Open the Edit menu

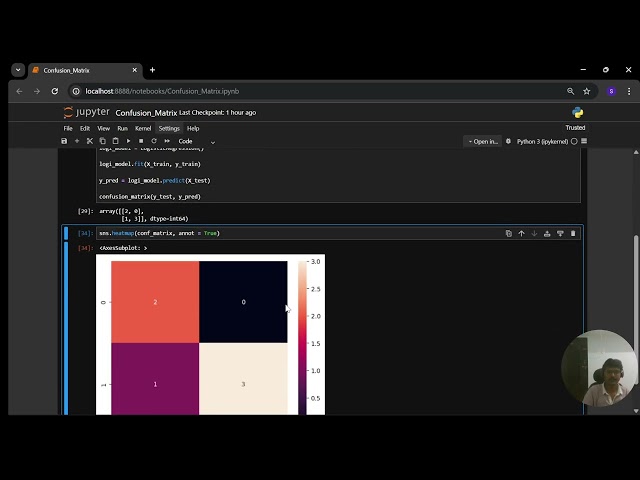click(84, 129)
